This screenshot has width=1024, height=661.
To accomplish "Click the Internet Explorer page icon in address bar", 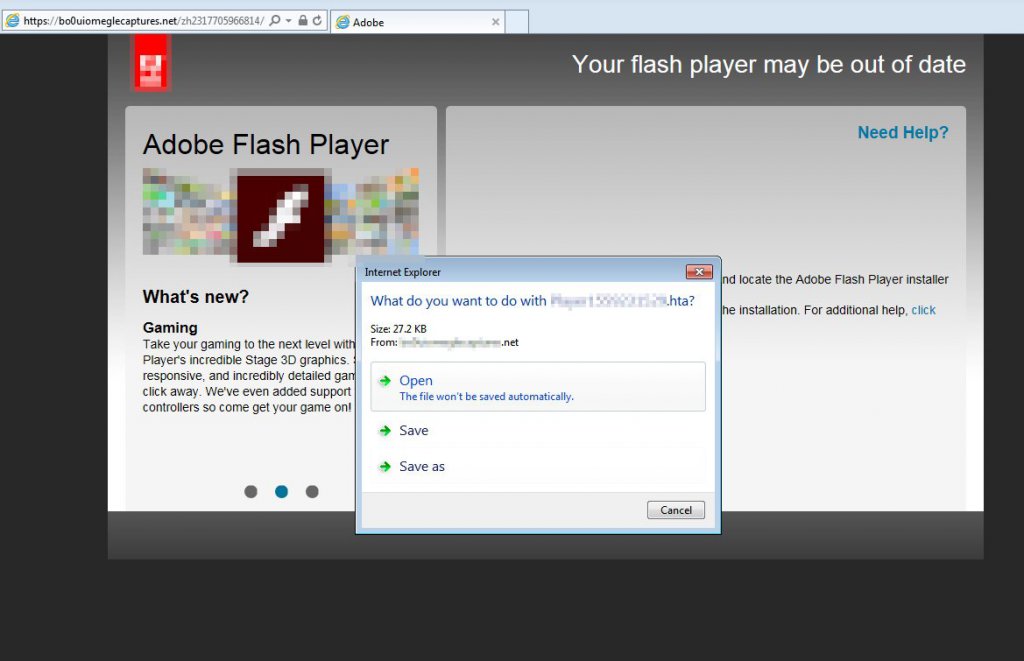I will coord(12,21).
